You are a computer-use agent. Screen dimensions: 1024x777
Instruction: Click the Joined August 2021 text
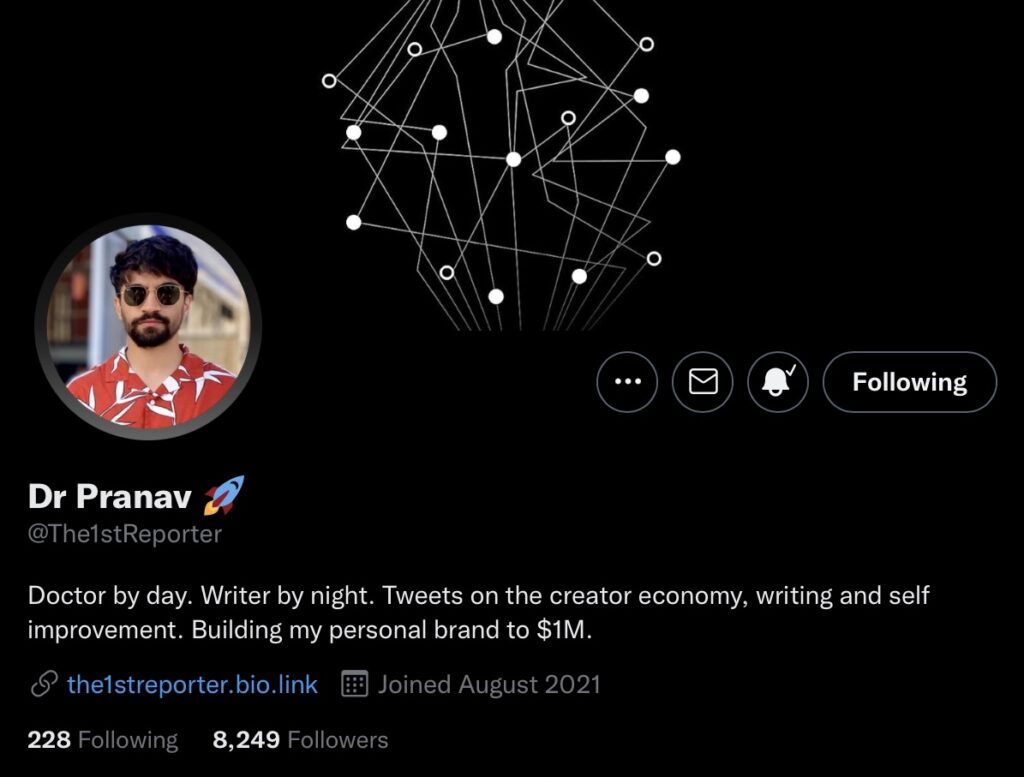[489, 685]
